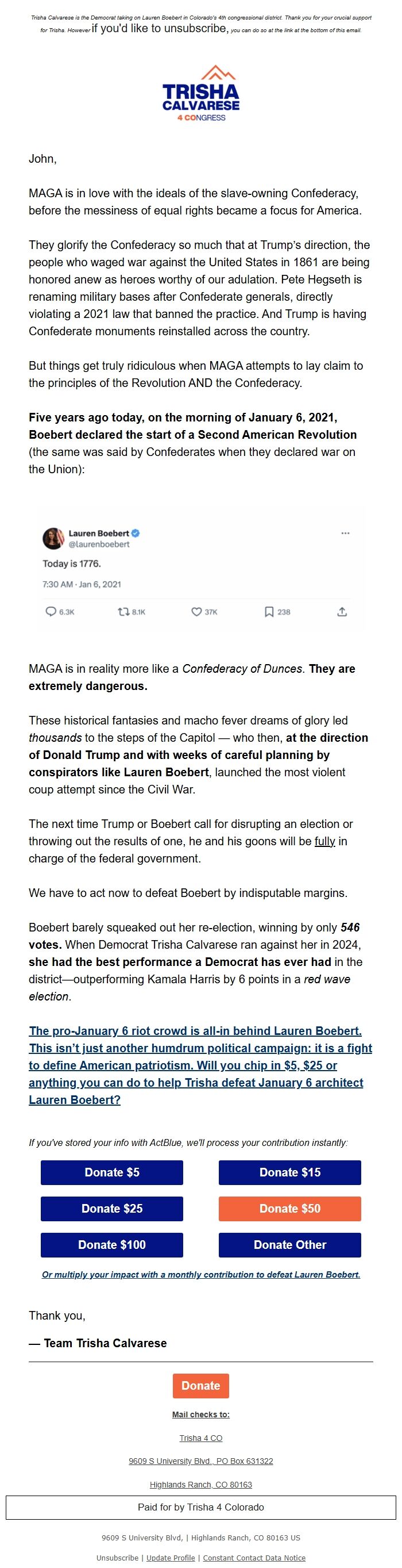
Task: Open the Constant Contact Data Notice link
Action: 254,1558
